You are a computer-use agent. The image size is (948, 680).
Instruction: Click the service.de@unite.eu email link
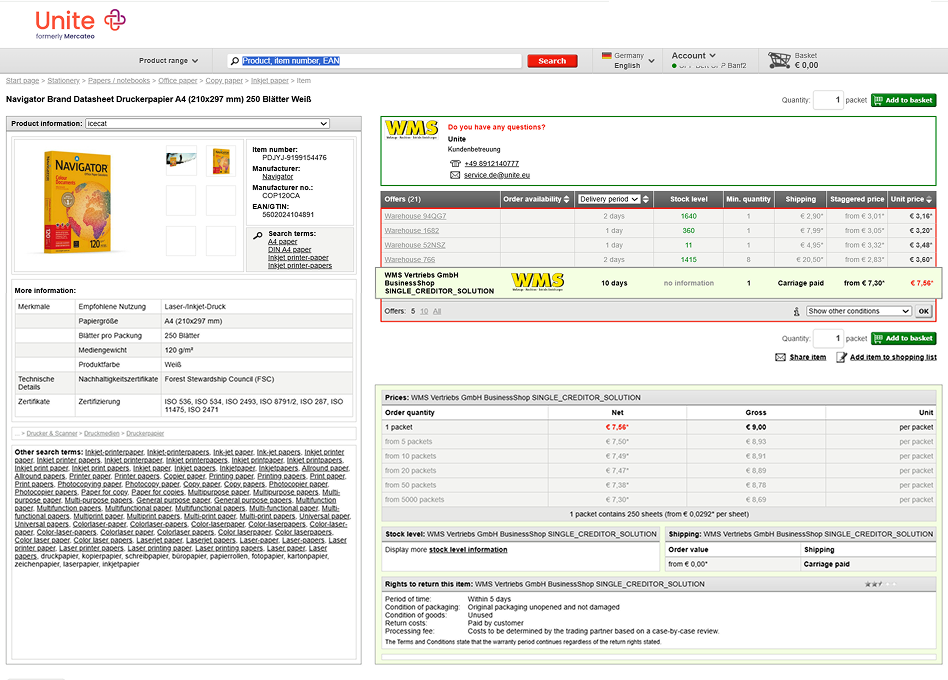click(x=497, y=175)
